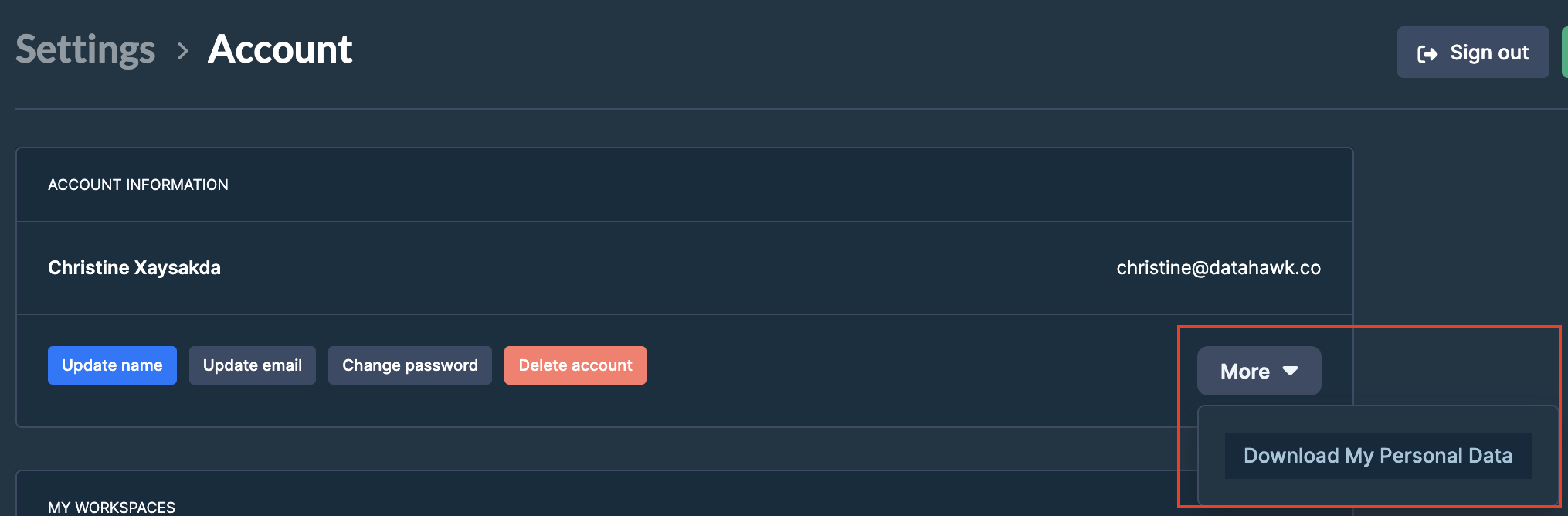Go back to the Settings breadcrumb

pos(86,49)
